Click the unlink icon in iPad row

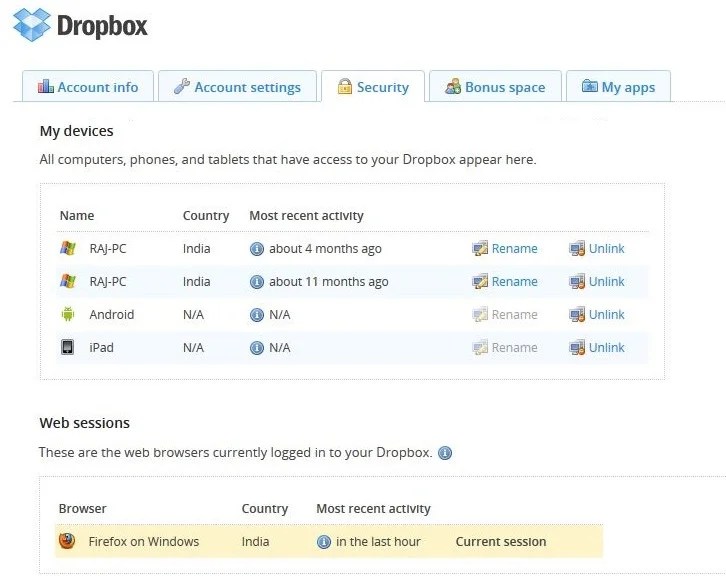(577, 348)
